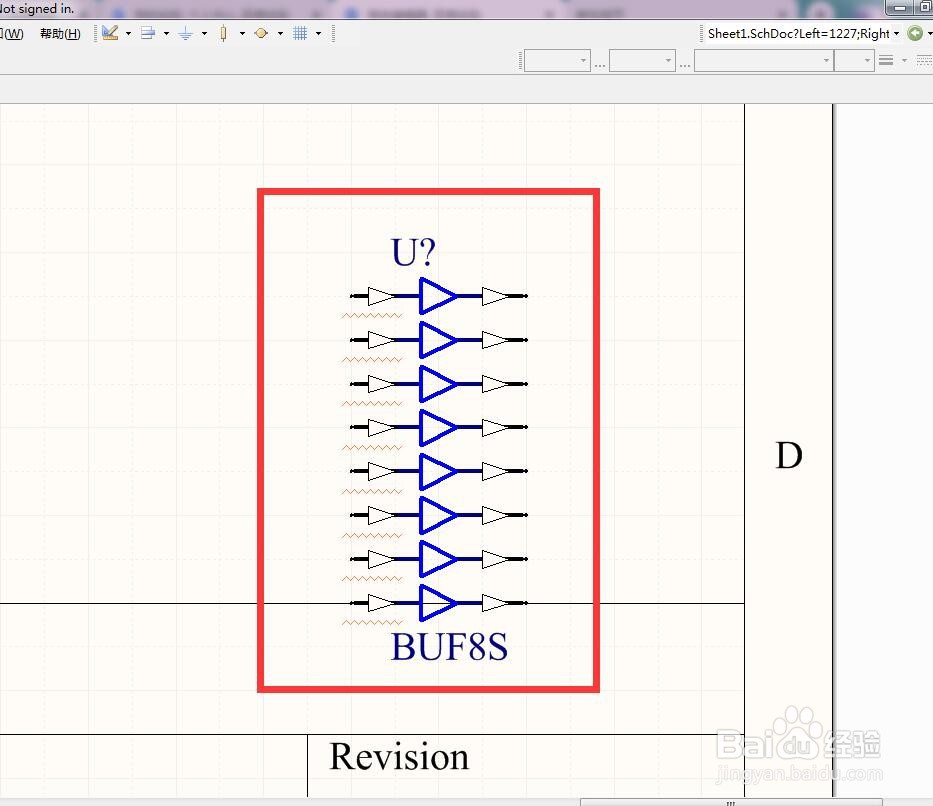Open the wide empty font combo box

[x=763, y=61]
